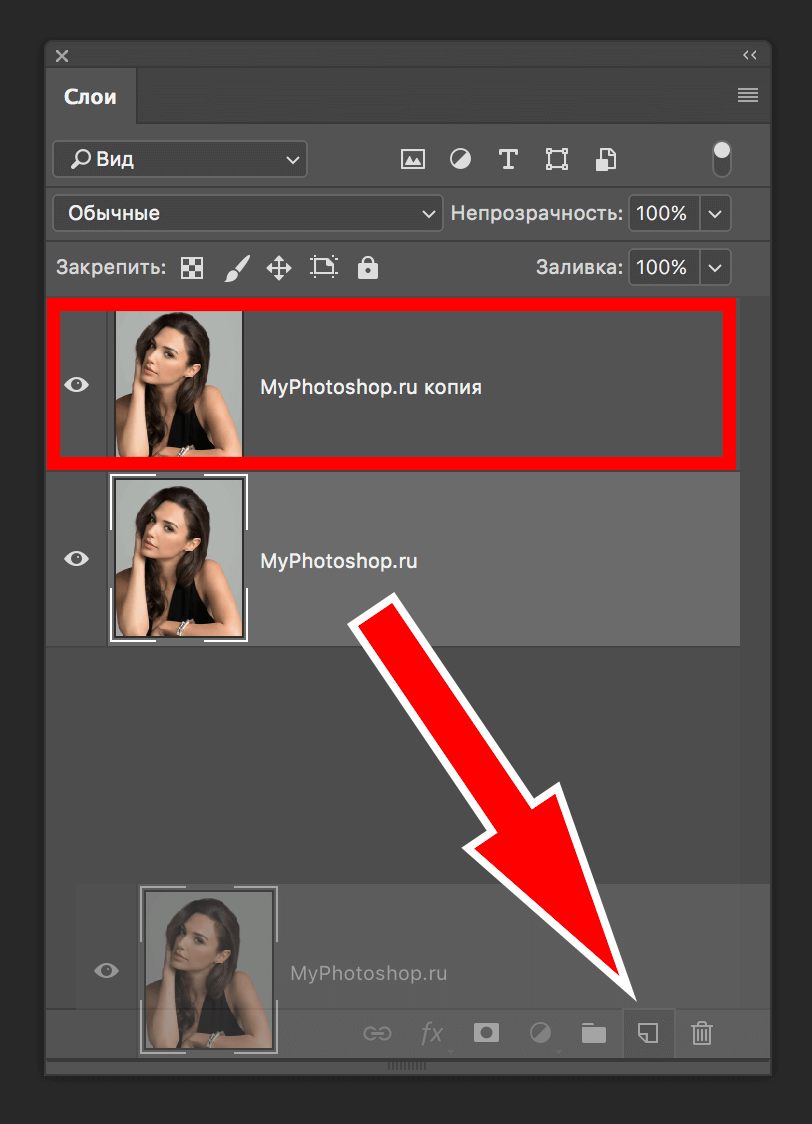Click the lock all padlock icon
812x1124 pixels.
click(x=368, y=267)
